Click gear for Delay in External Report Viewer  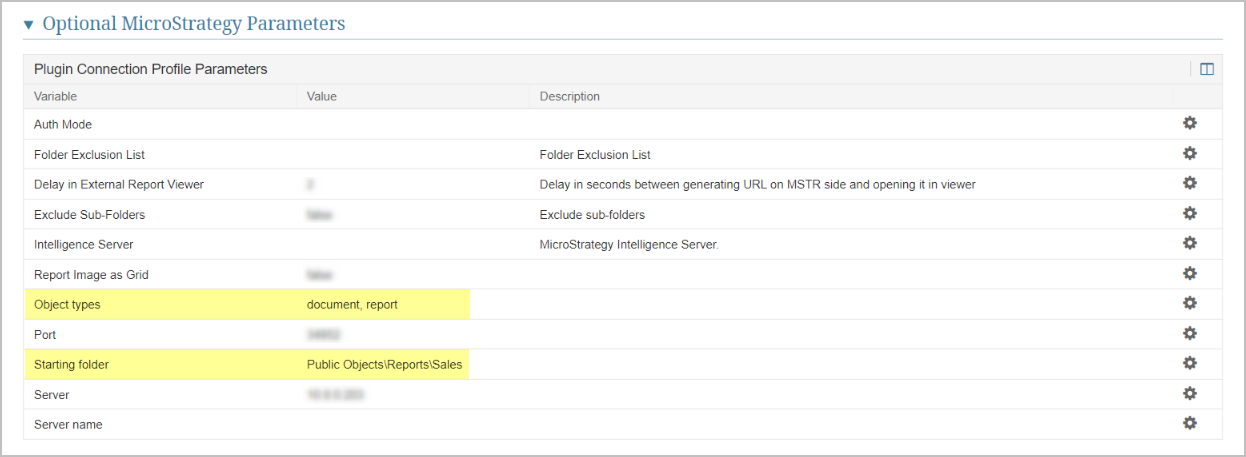[1189, 183]
